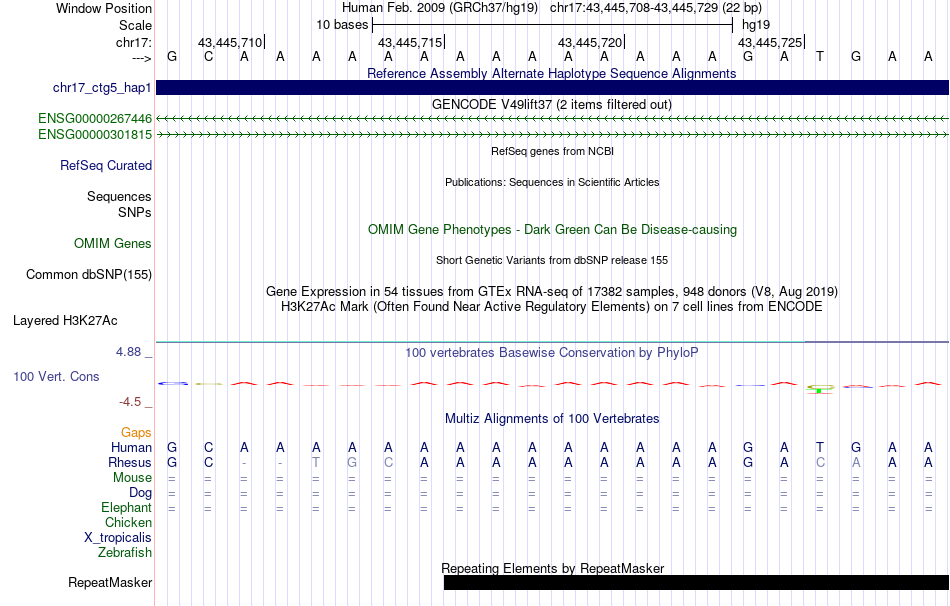This screenshot has width=950, height=606.
Task: Click the Common dbSNP(155) label
Action: (x=89, y=275)
